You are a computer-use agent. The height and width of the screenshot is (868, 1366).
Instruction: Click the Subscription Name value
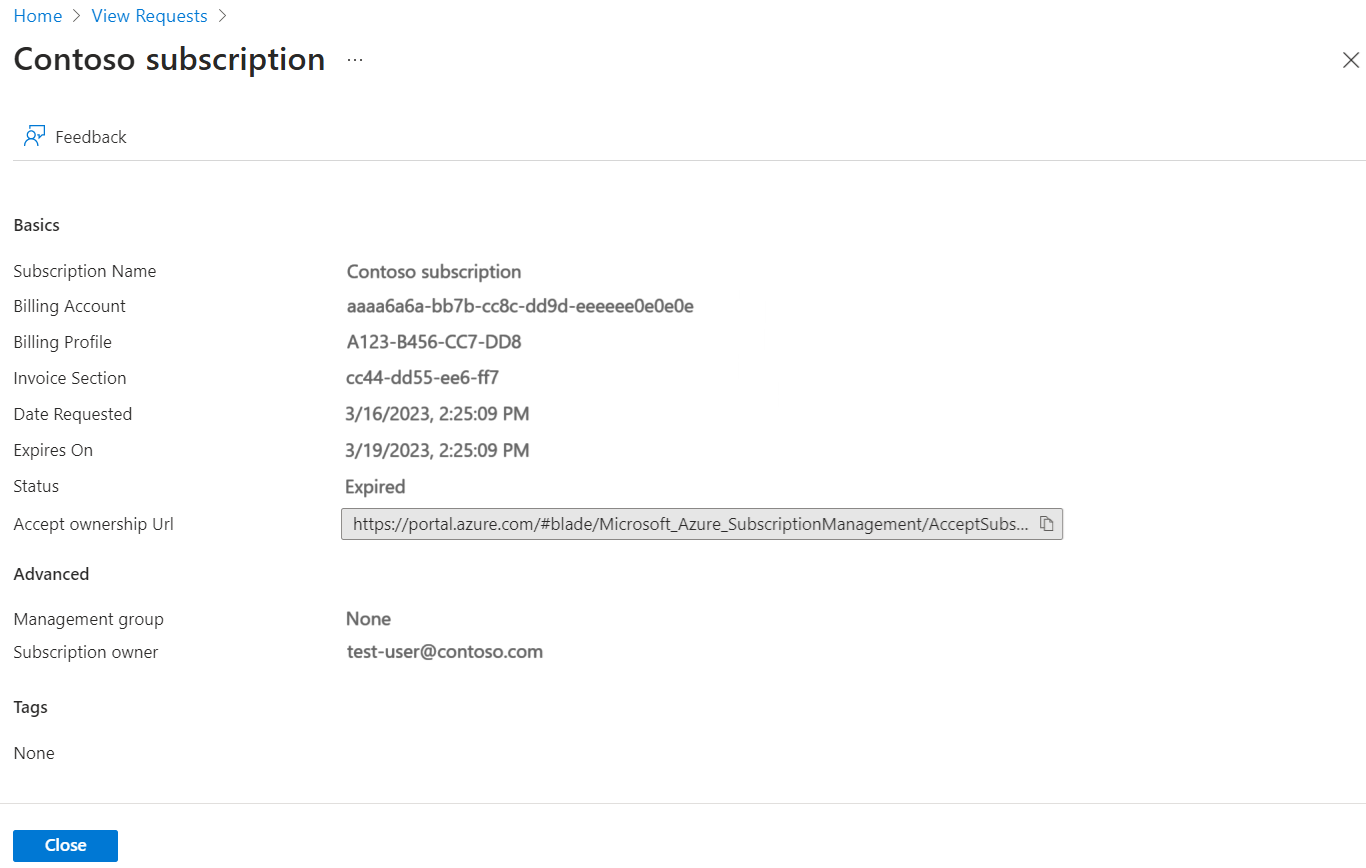(433, 271)
